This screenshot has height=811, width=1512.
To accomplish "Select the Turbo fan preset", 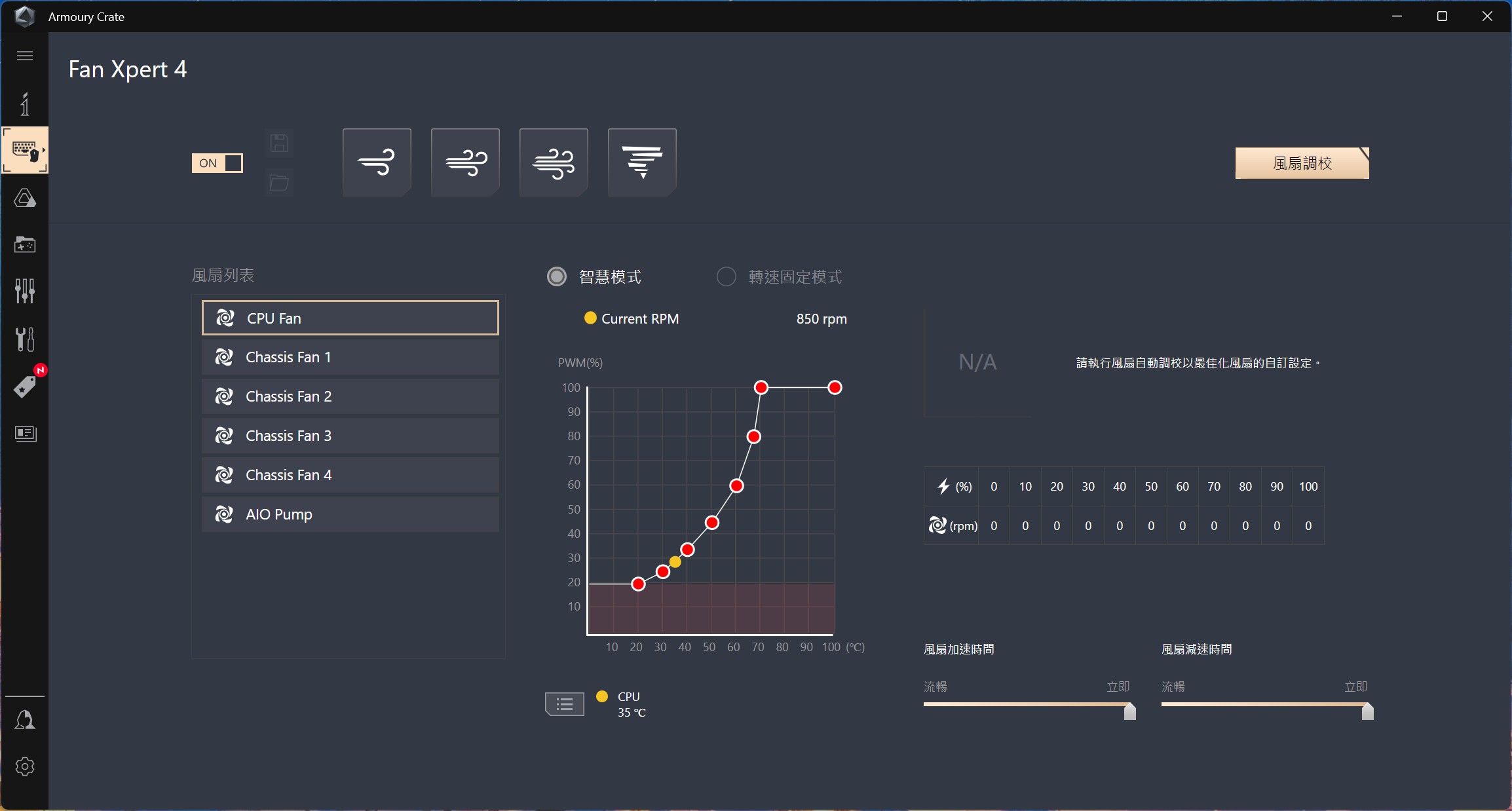I will [x=554, y=162].
